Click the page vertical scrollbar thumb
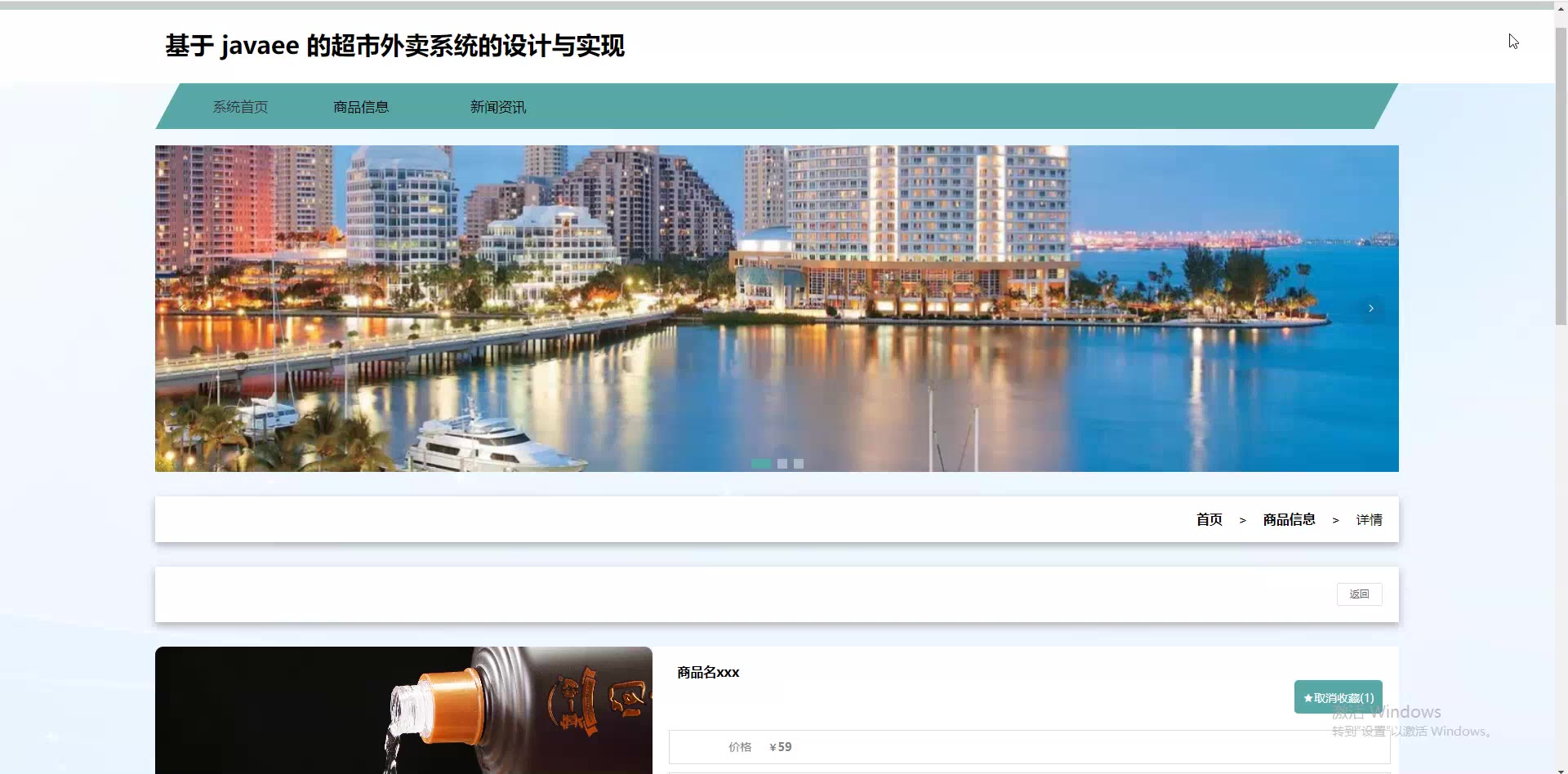 tap(1561, 176)
